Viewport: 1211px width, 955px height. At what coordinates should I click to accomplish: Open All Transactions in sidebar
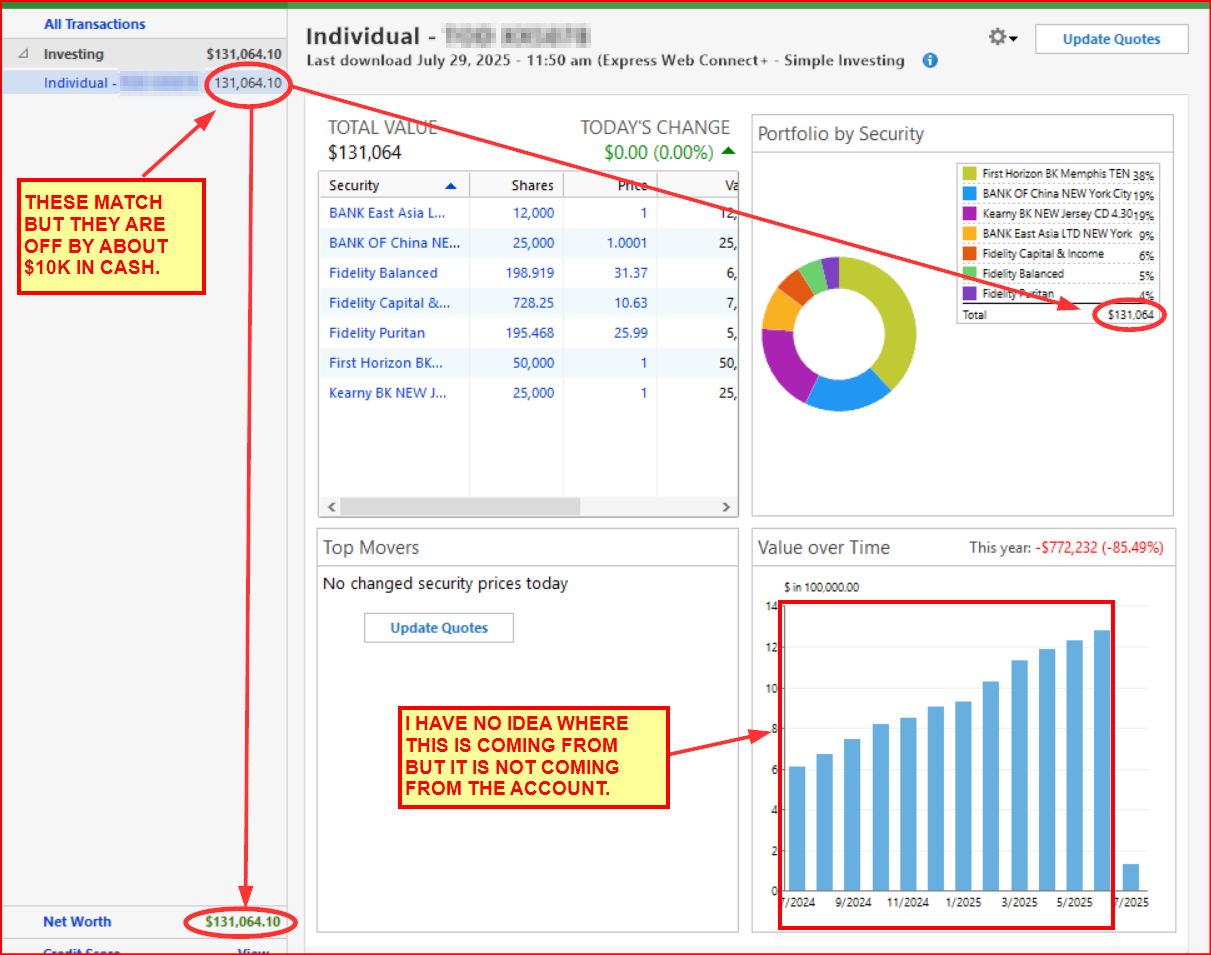point(95,24)
